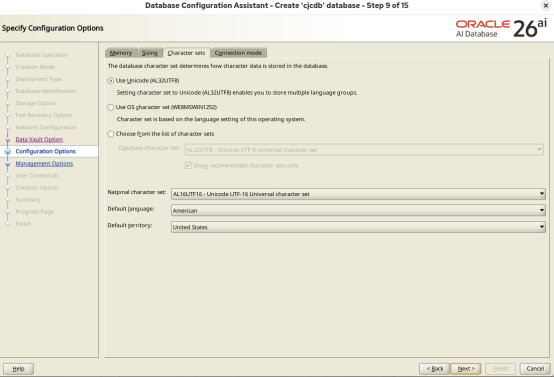
Task: Proceed with the Next button
Action: click(x=466, y=369)
